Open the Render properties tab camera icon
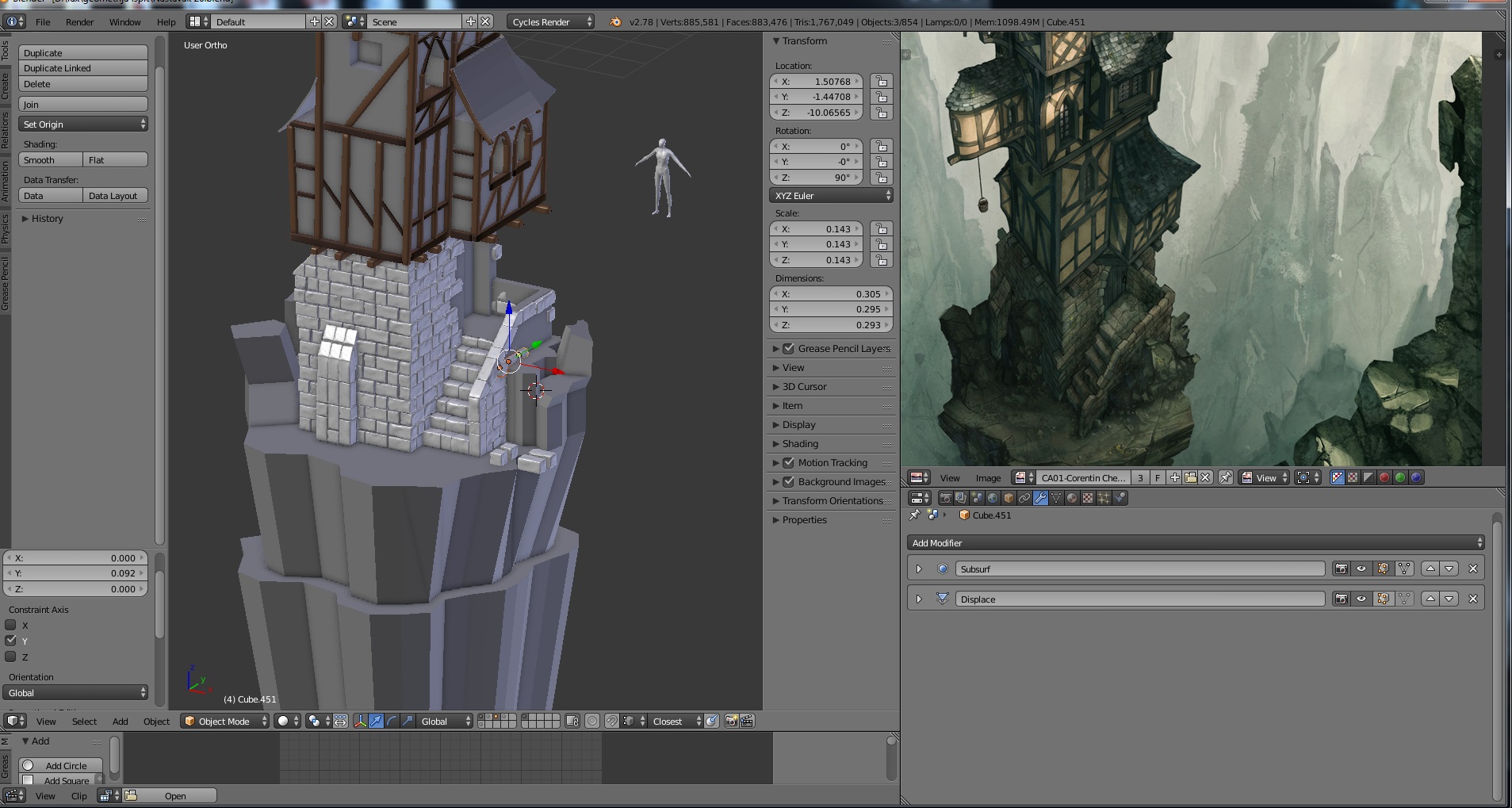1512x808 pixels. click(945, 498)
